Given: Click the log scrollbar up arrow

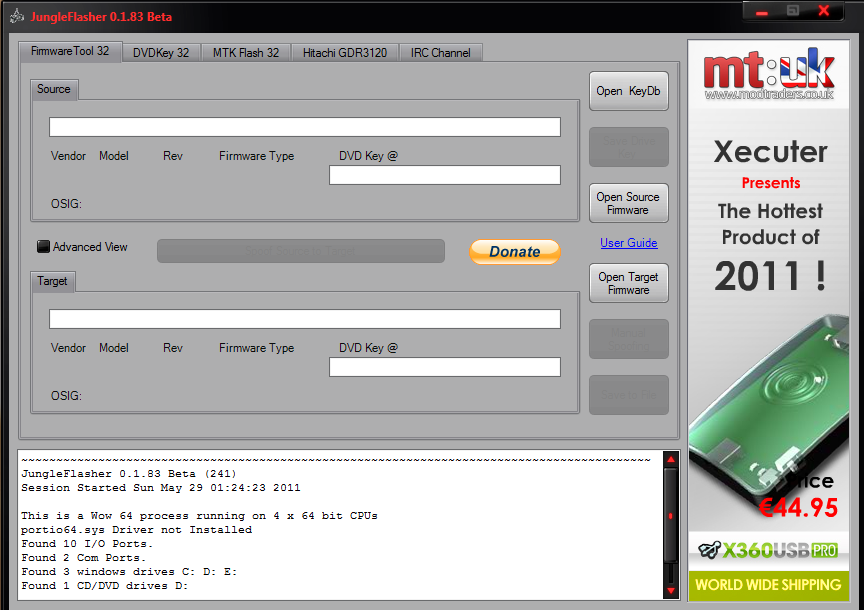Looking at the screenshot, I should (x=671, y=460).
